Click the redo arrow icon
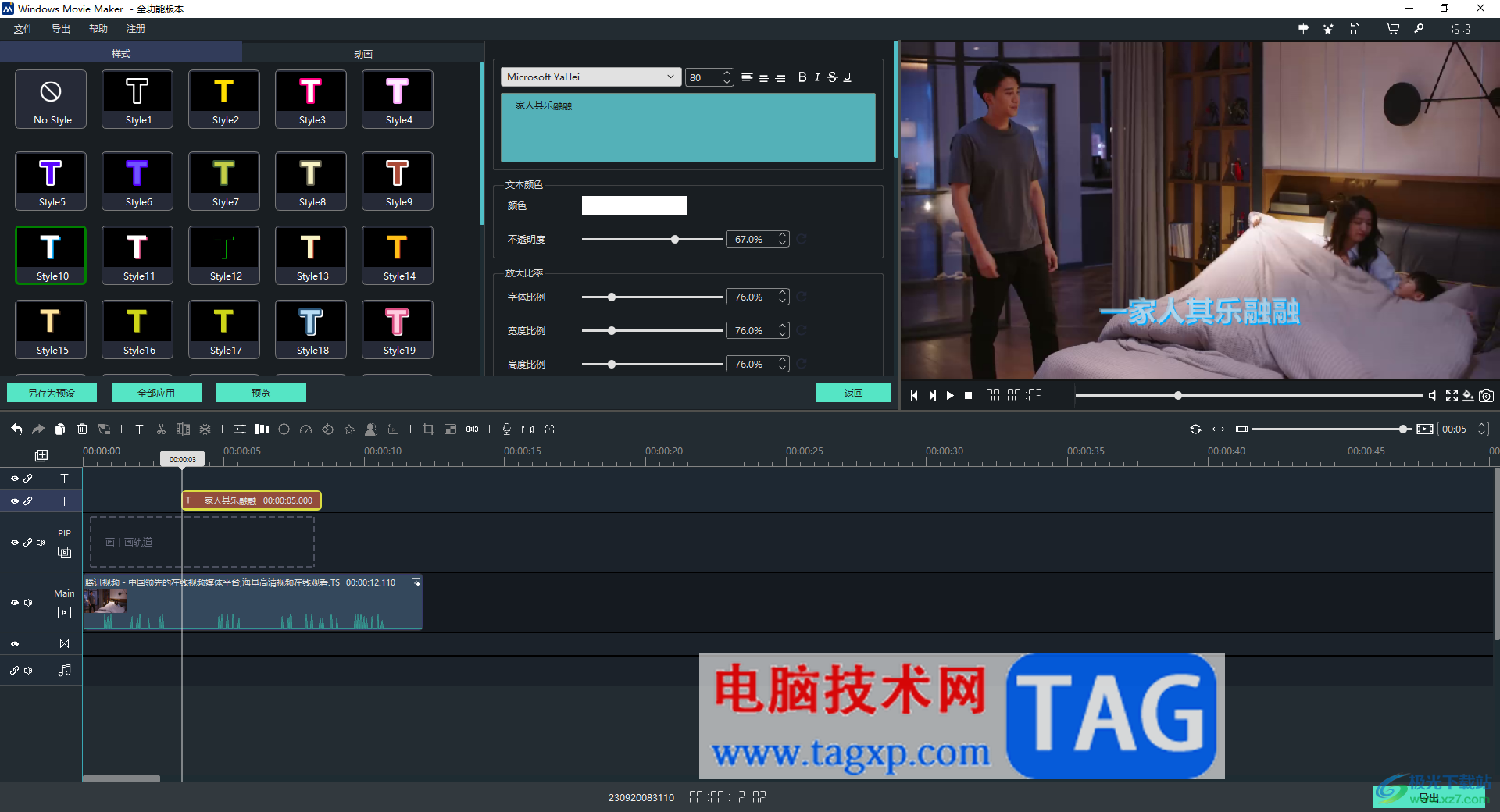The width and height of the screenshot is (1500, 812). 38,429
